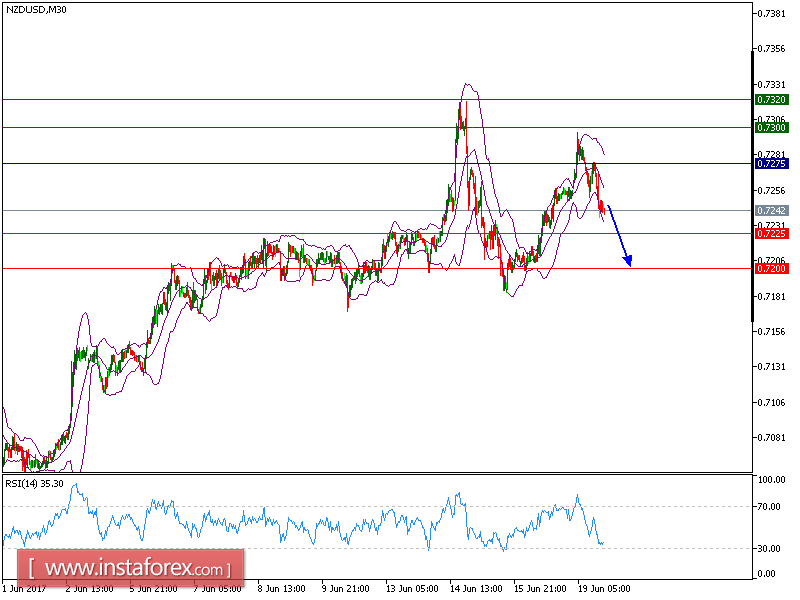This screenshot has height=600, width=800.
Task: Click the 0.7256 price axis label
Action: click(771, 190)
